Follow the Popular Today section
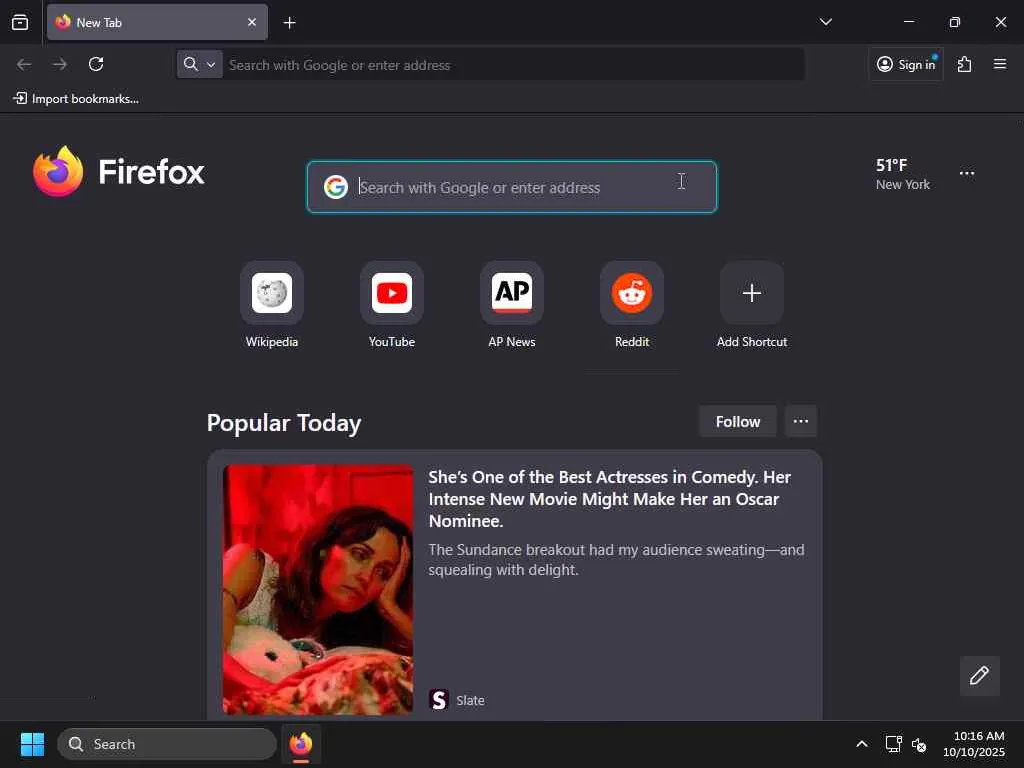 pos(737,421)
